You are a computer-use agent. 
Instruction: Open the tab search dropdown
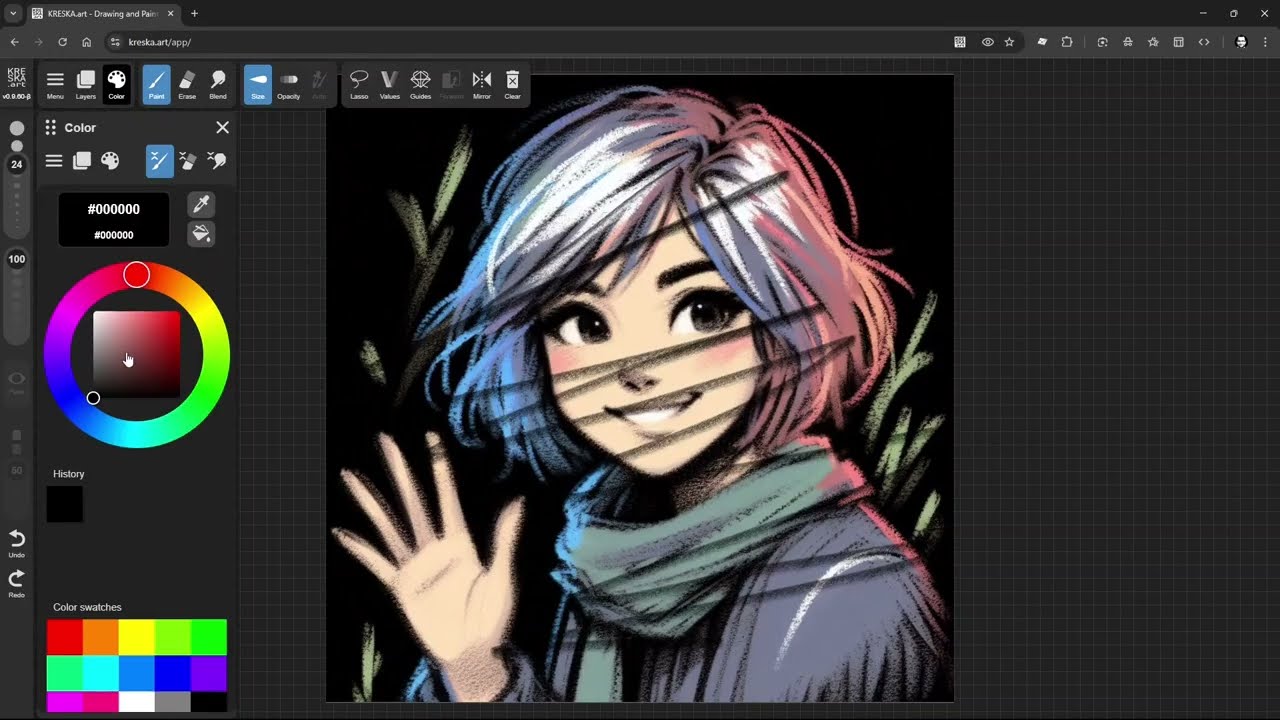coord(13,14)
